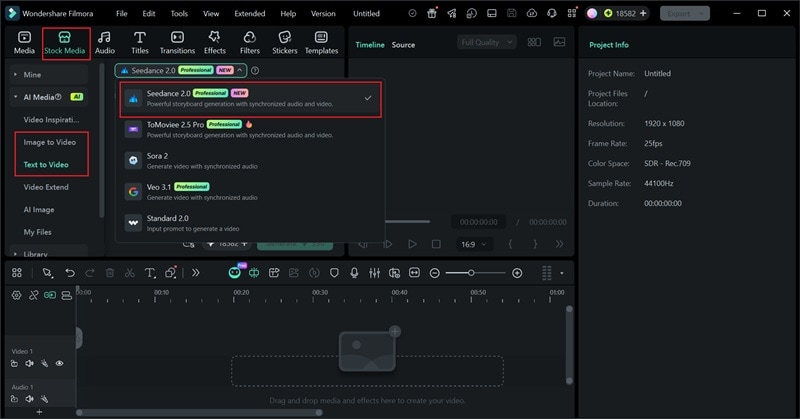
Task: Click the AI copilot robot icon
Action: (x=235, y=273)
